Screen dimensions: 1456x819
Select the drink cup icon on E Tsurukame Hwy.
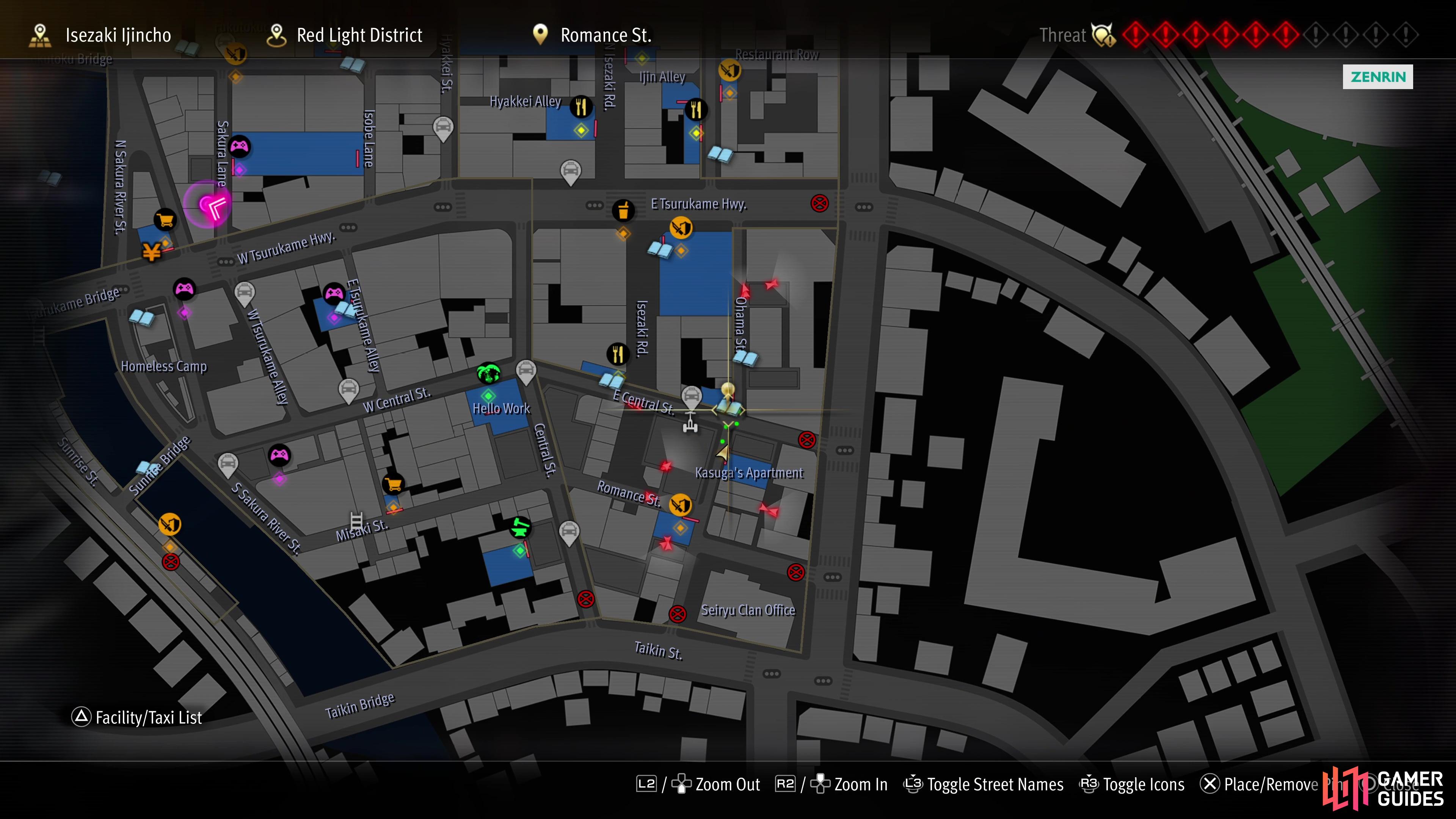click(623, 210)
